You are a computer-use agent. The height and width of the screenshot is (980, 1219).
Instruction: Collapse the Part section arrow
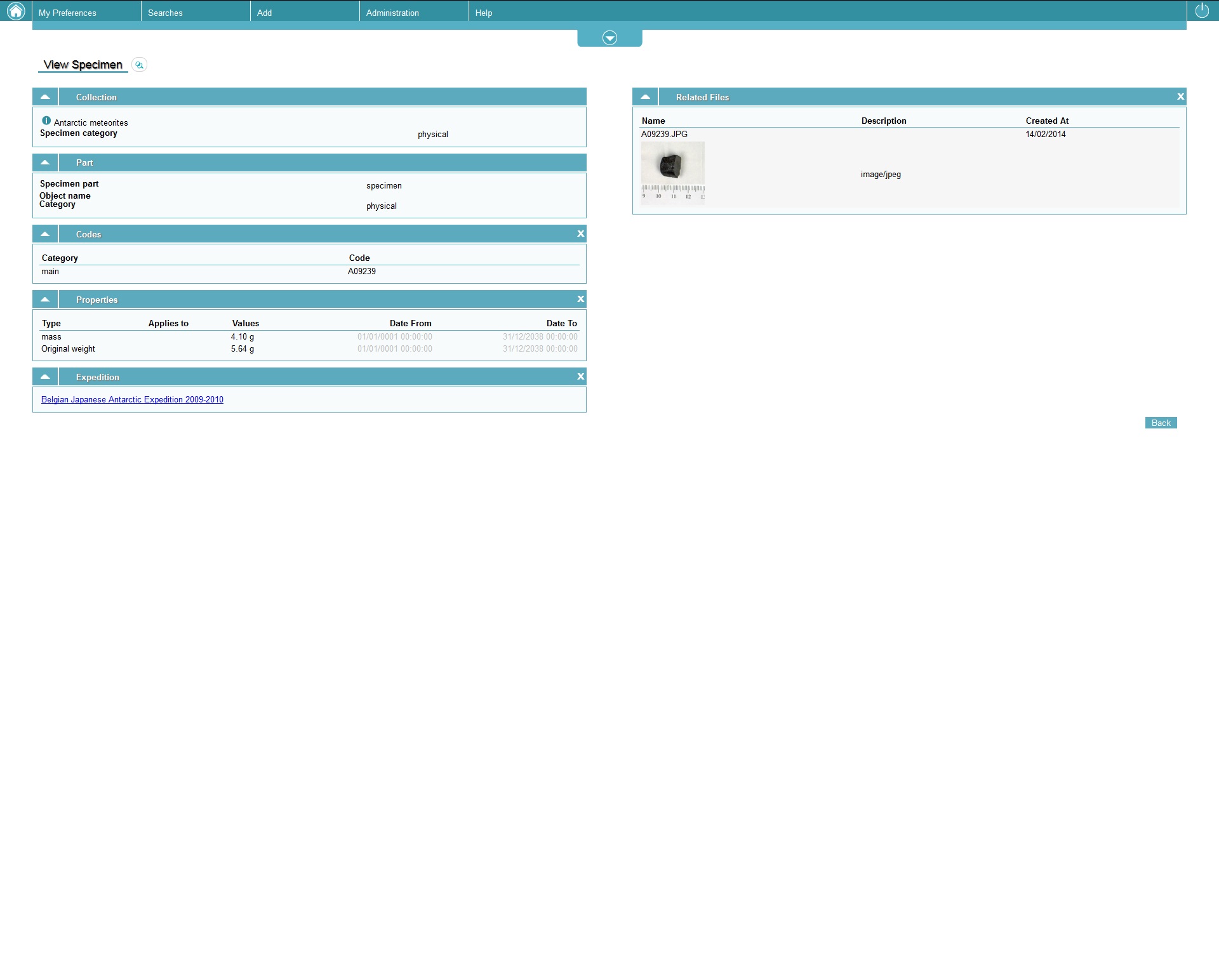[x=45, y=162]
